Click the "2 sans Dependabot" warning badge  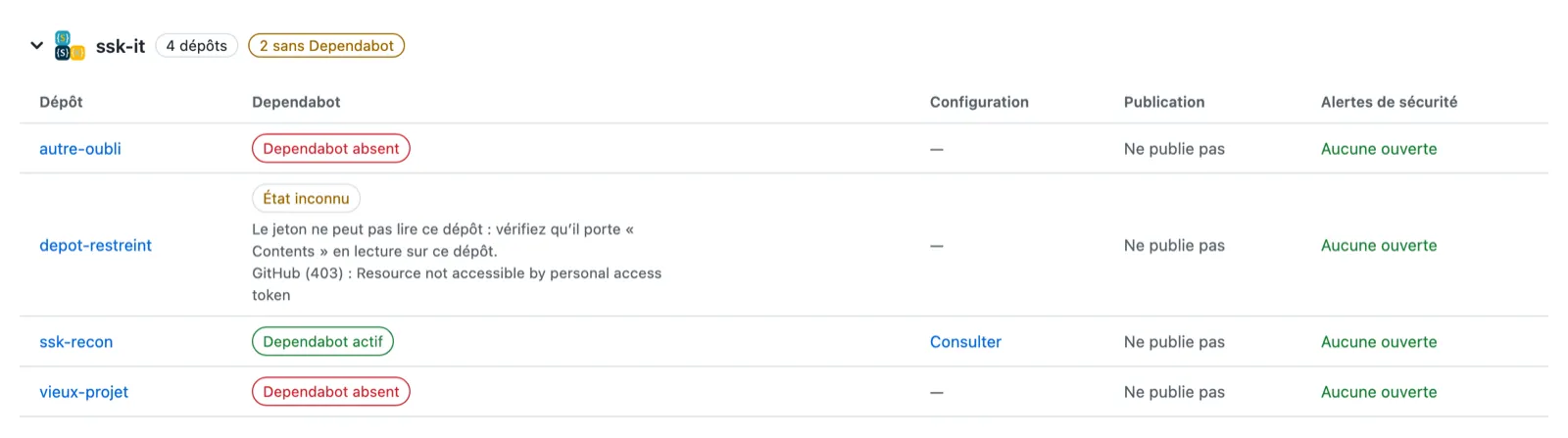coord(326,46)
